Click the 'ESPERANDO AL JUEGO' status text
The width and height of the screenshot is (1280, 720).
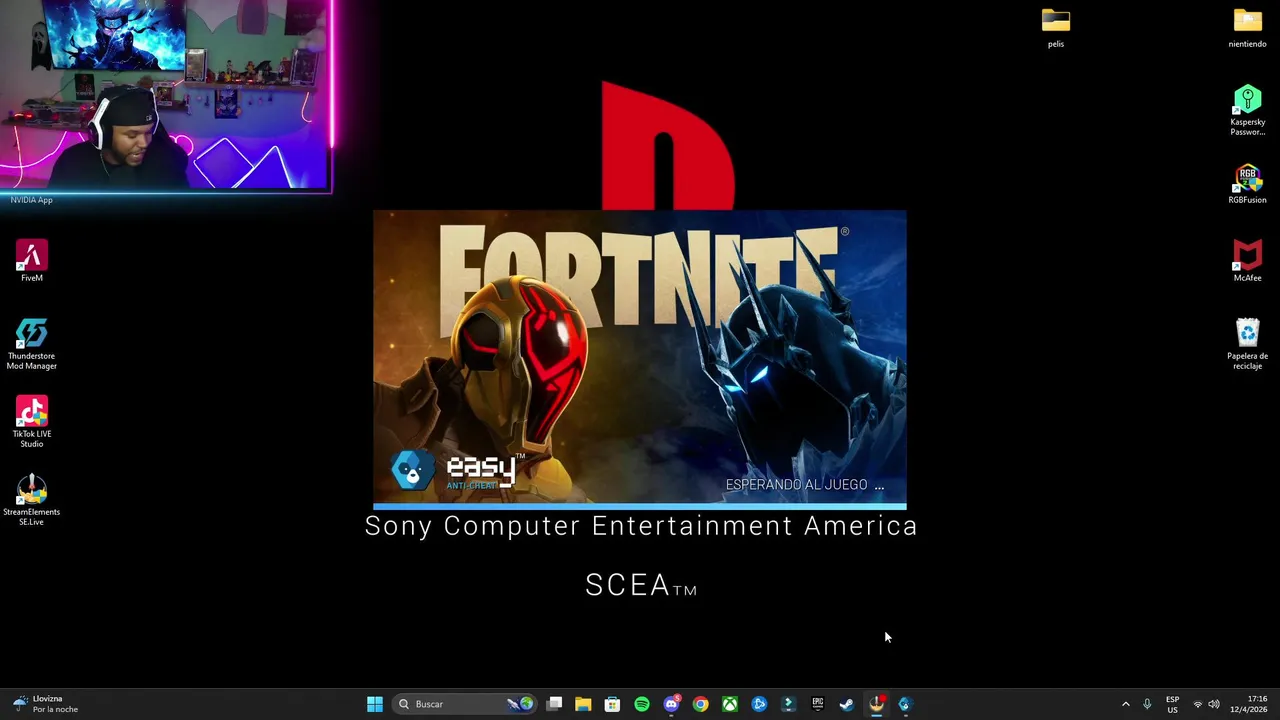(x=805, y=485)
